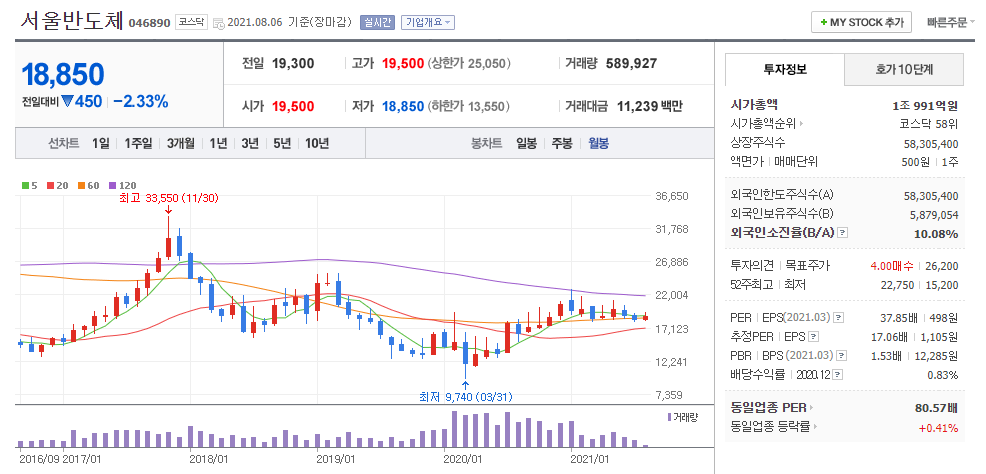Click the 상장주식수 value 58,305,400
The height and width of the screenshot is (474, 986).
click(931, 144)
